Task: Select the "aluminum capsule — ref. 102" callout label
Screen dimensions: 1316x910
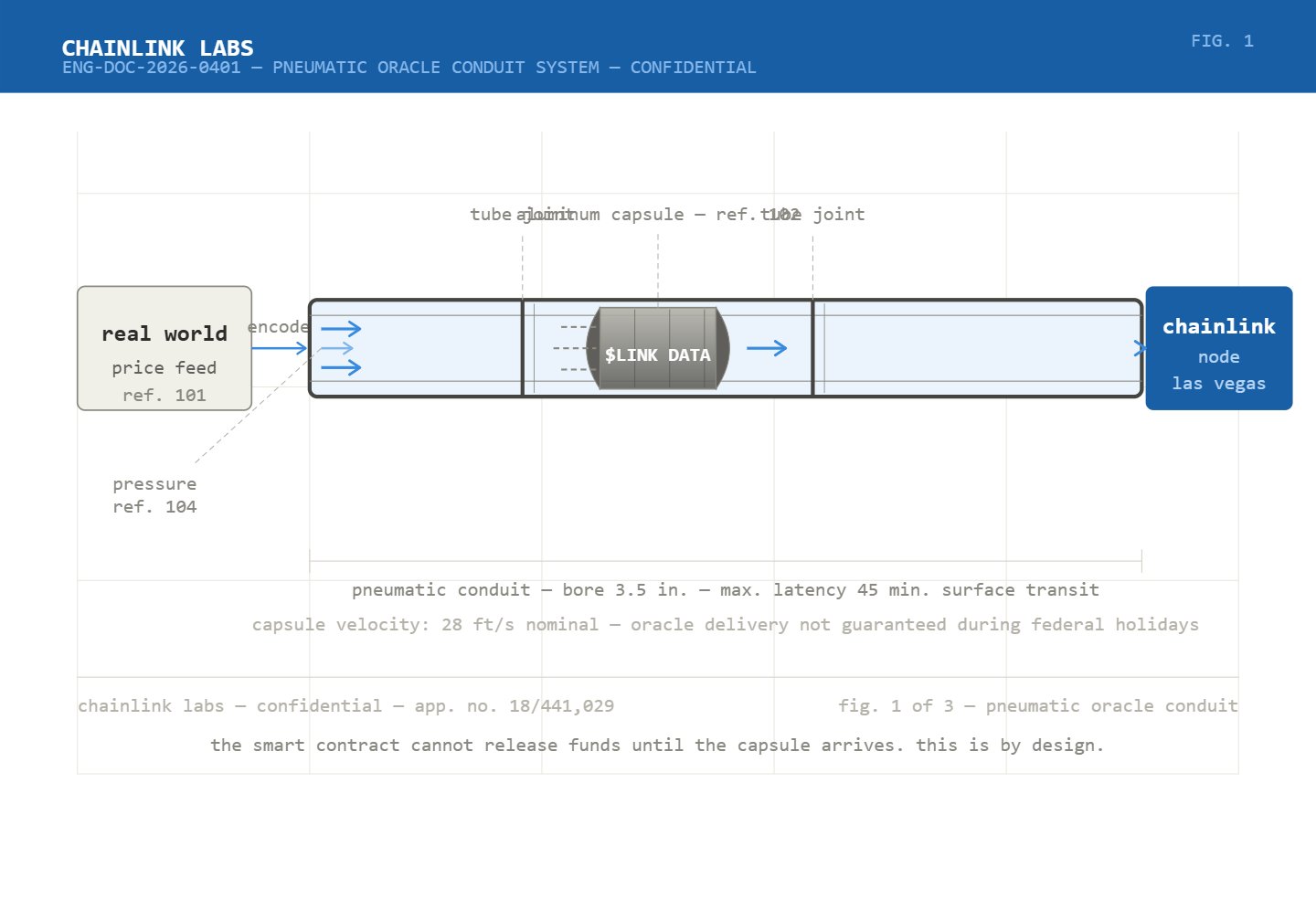Action: (x=658, y=214)
